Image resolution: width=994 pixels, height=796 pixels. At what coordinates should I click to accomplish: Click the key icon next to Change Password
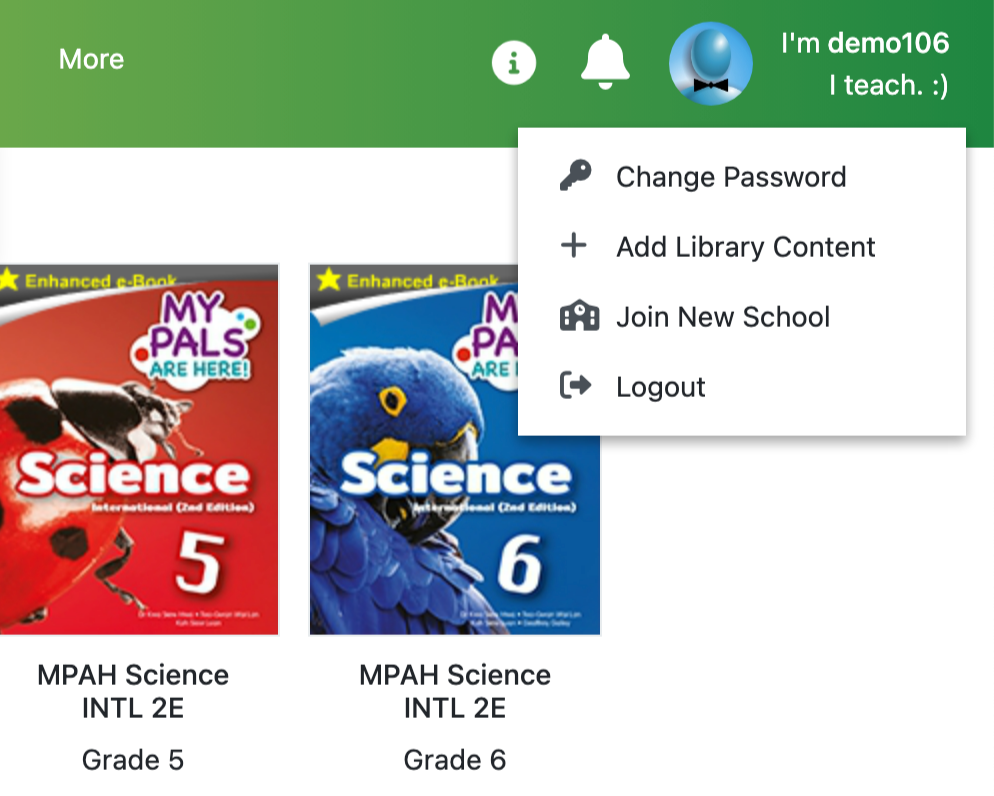(x=575, y=176)
